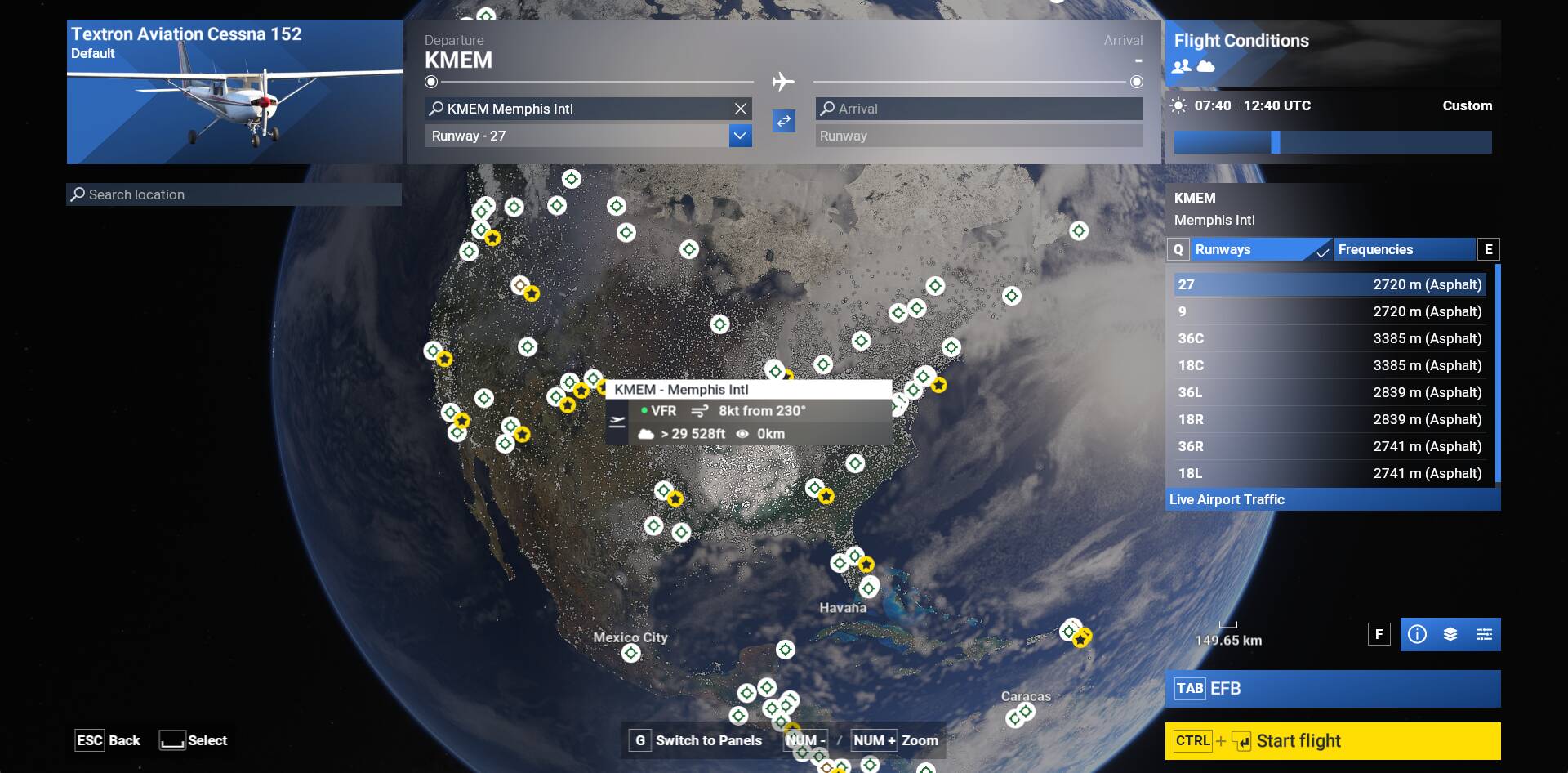The width and height of the screenshot is (1568, 773).
Task: Open the weather cloud icon in Flight Conditions
Action: pyautogui.click(x=1205, y=68)
